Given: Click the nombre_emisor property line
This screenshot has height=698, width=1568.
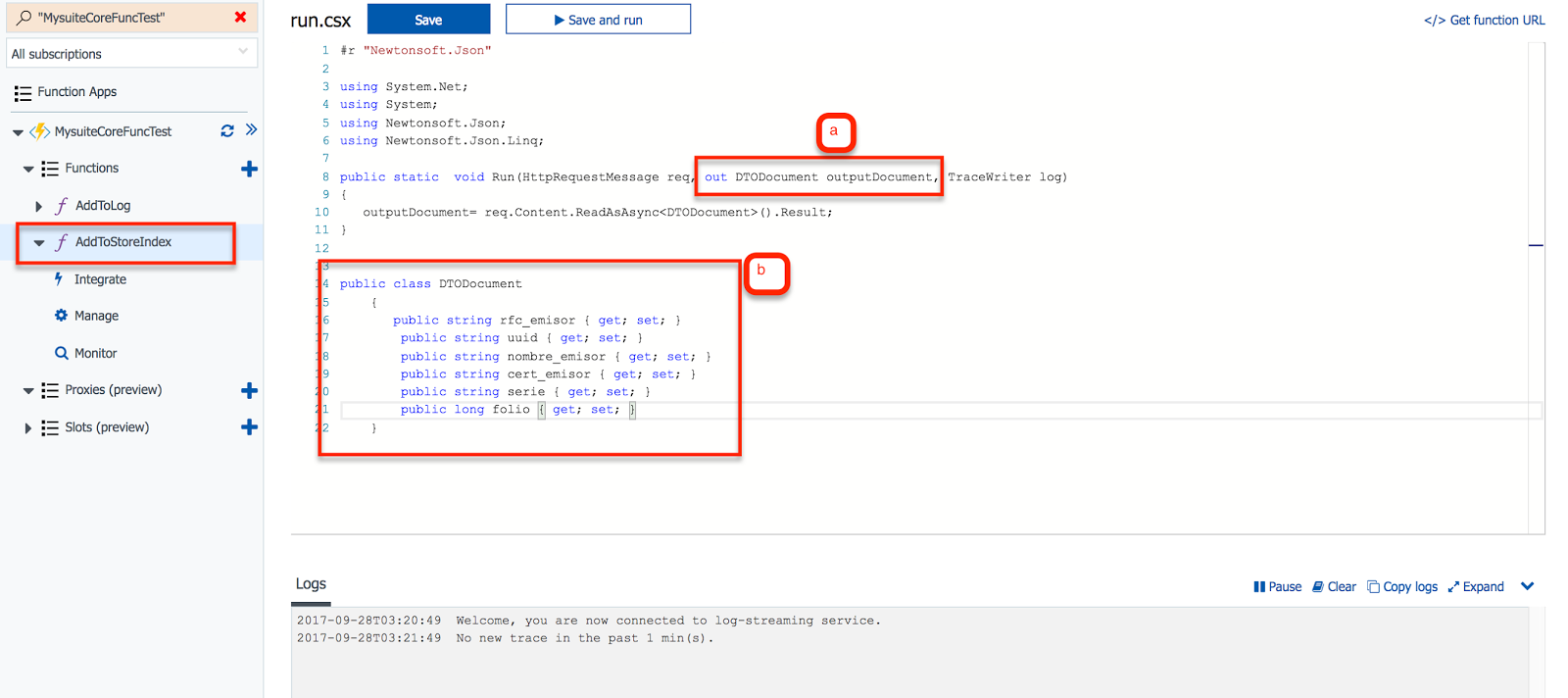Looking at the screenshot, I should [556, 357].
